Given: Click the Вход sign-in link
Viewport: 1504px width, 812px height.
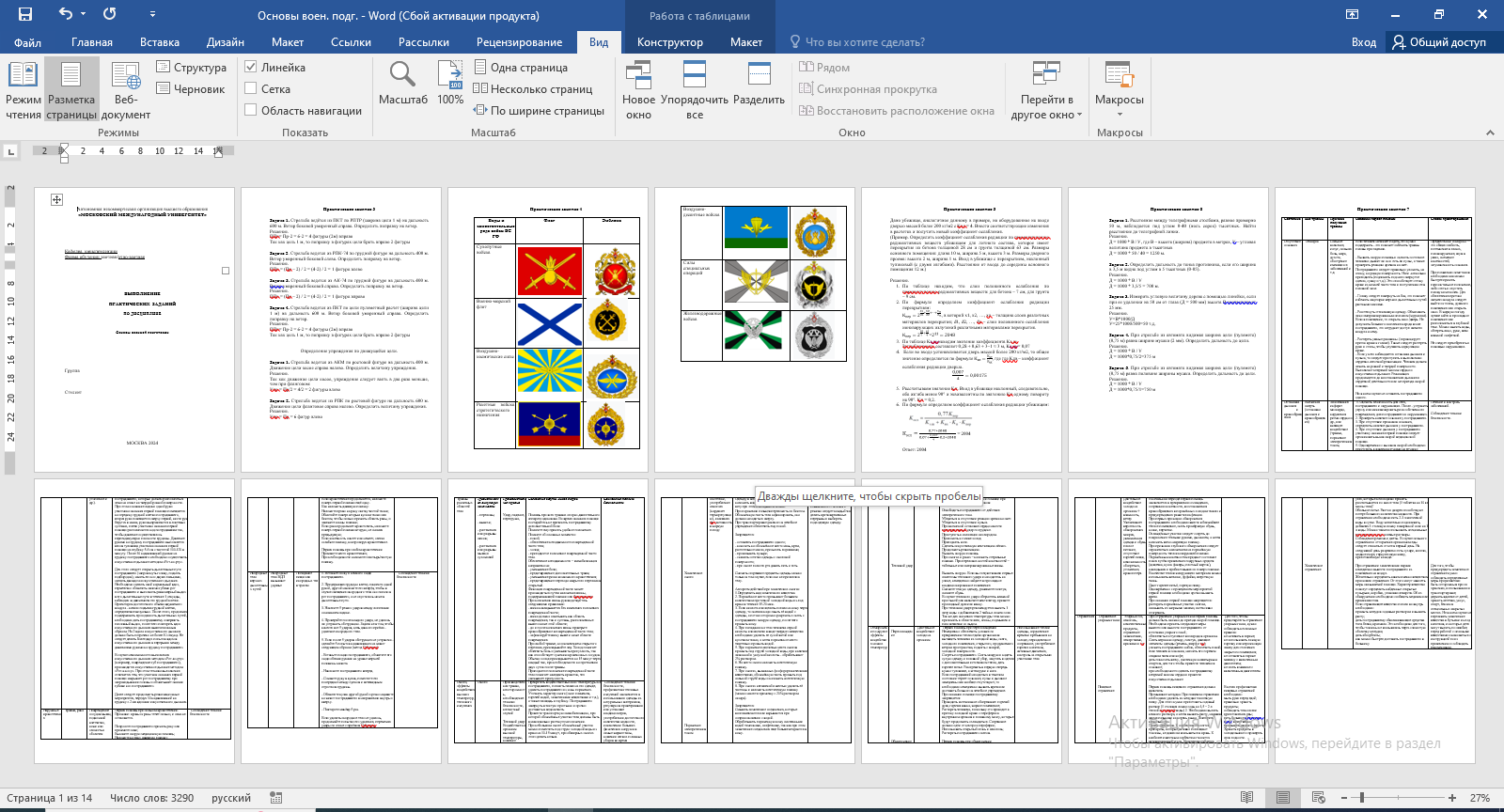Looking at the screenshot, I should tap(1363, 42).
